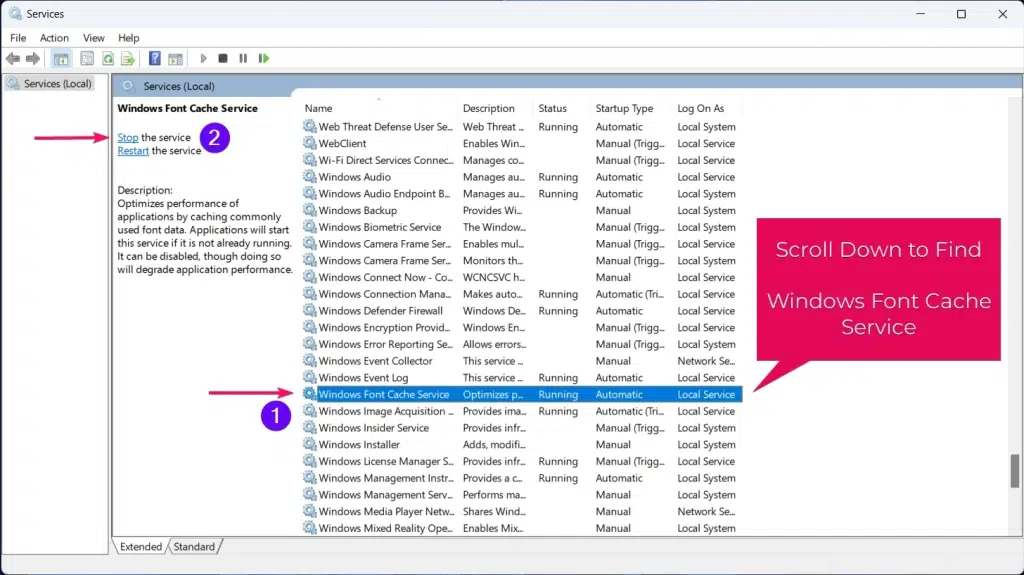Switch to the Extended tab
1024x575 pixels.
[x=141, y=546]
